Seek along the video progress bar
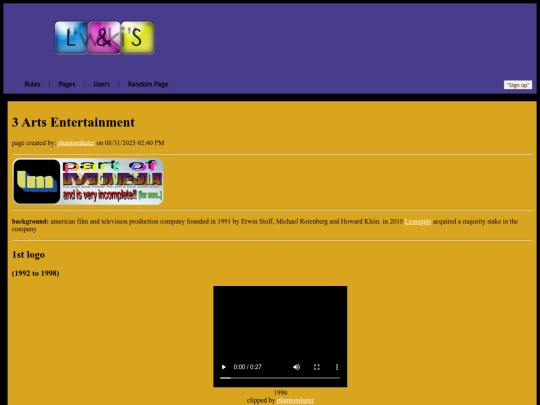 click(x=280, y=378)
